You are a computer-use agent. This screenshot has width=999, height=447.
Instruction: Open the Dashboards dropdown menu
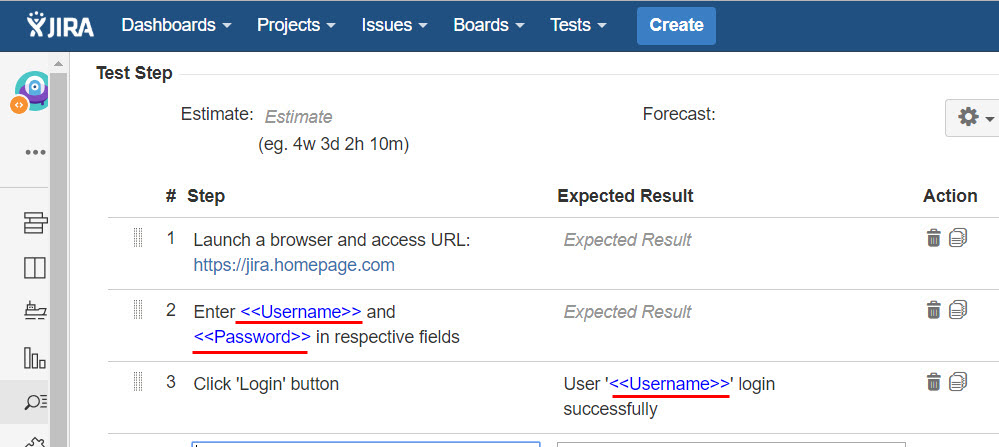pyautogui.click(x=177, y=25)
